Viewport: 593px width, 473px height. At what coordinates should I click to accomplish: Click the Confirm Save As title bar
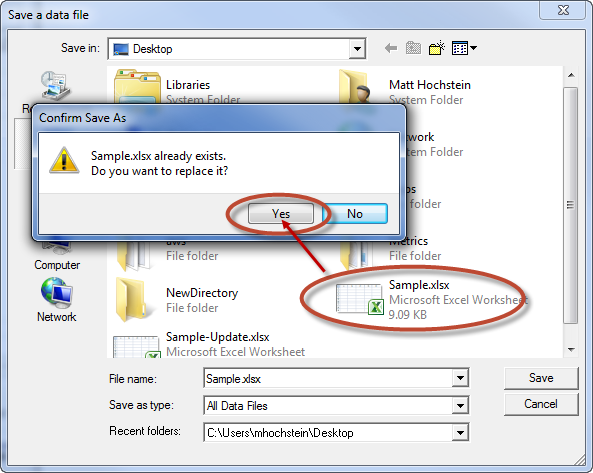click(x=219, y=118)
